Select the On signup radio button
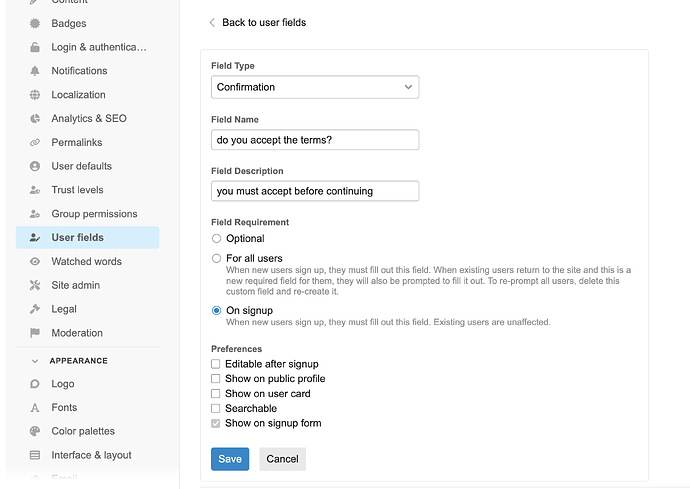The image size is (690, 489). pos(216,311)
